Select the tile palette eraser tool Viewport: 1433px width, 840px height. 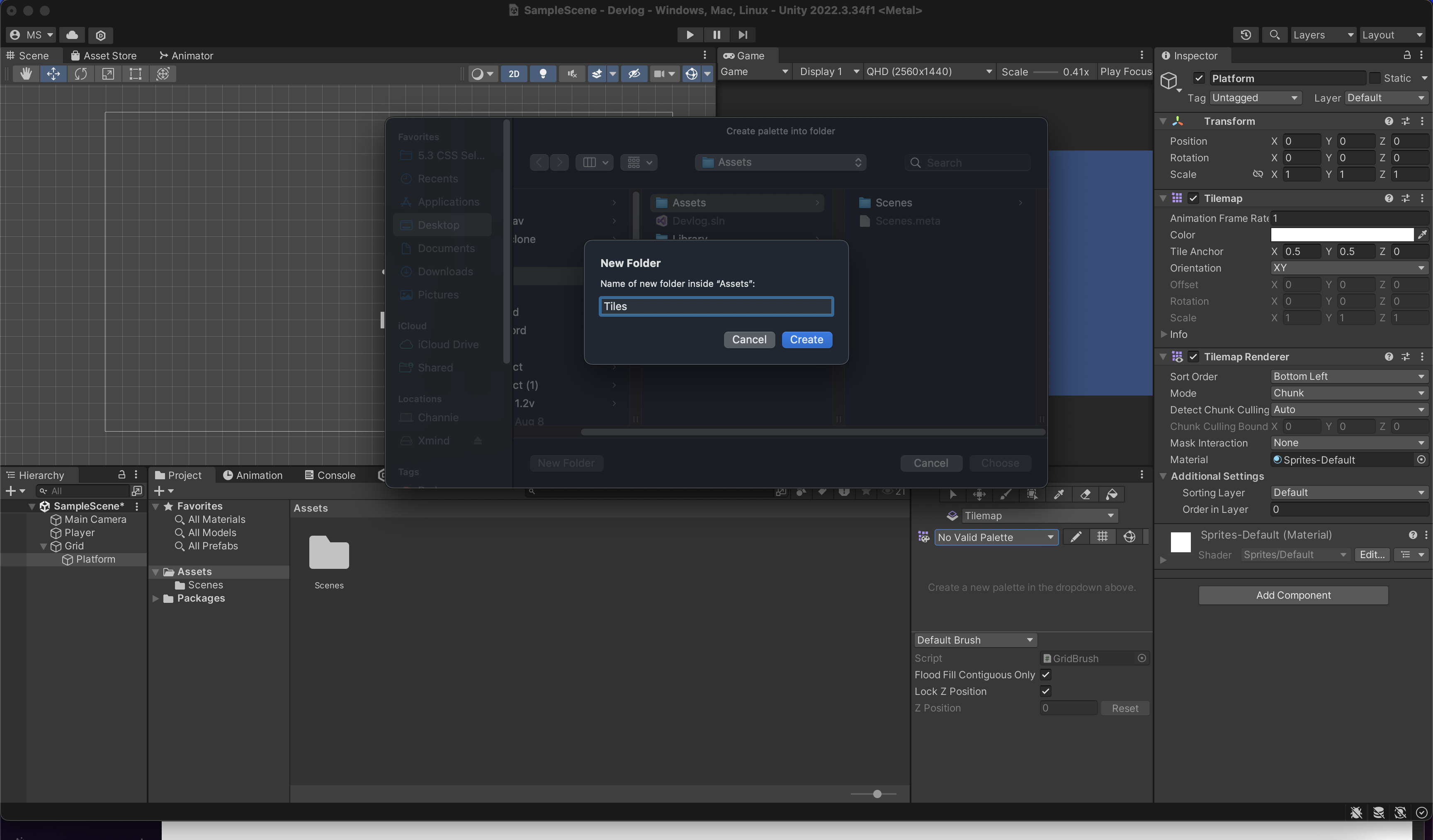[x=1085, y=494]
